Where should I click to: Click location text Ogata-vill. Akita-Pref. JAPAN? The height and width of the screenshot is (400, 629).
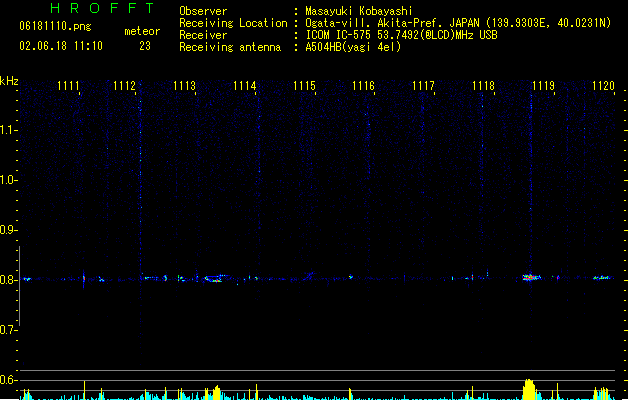pos(392,23)
